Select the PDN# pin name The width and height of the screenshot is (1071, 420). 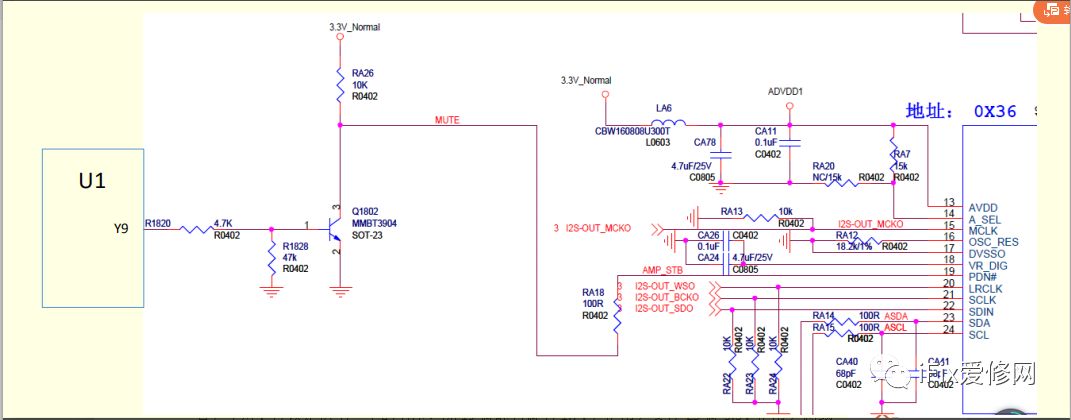(983, 277)
